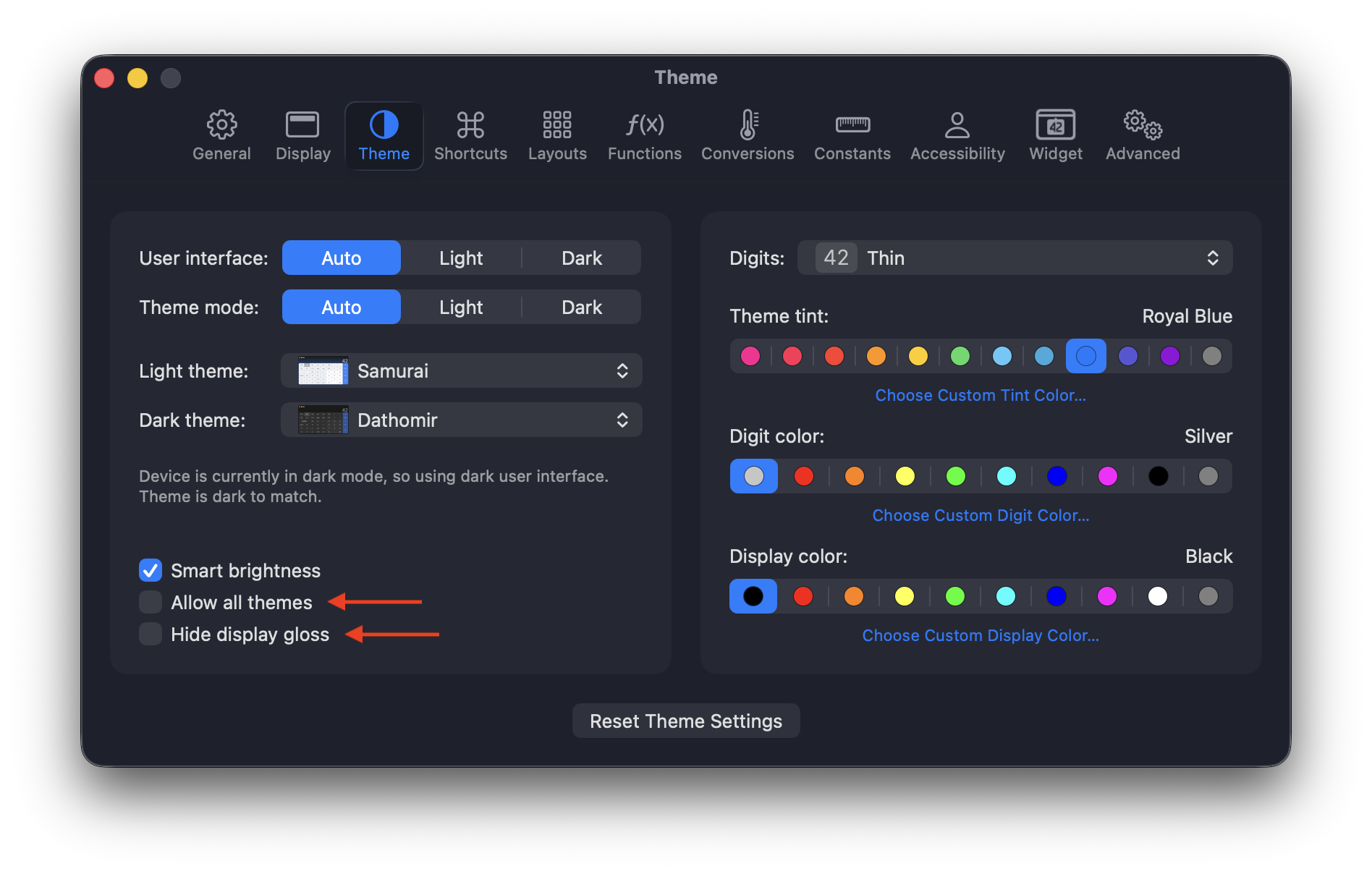The image size is (1372, 874).
Task: Click Choose Custom Digit Color link
Action: point(981,515)
